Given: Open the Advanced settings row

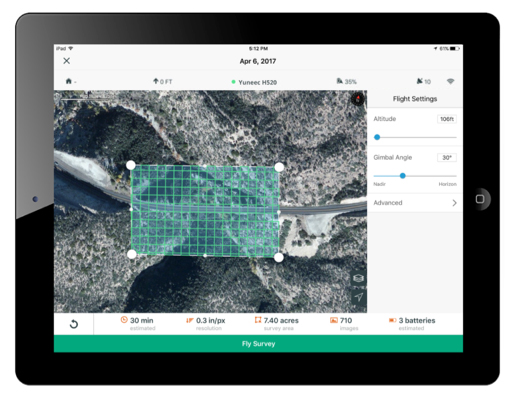Looking at the screenshot, I should click(415, 203).
